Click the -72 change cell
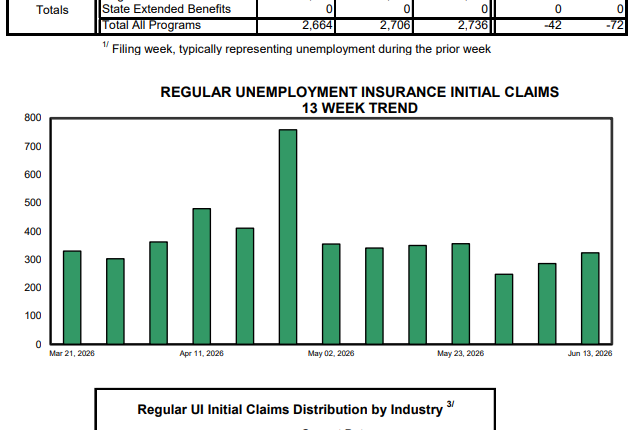 (x=615, y=25)
